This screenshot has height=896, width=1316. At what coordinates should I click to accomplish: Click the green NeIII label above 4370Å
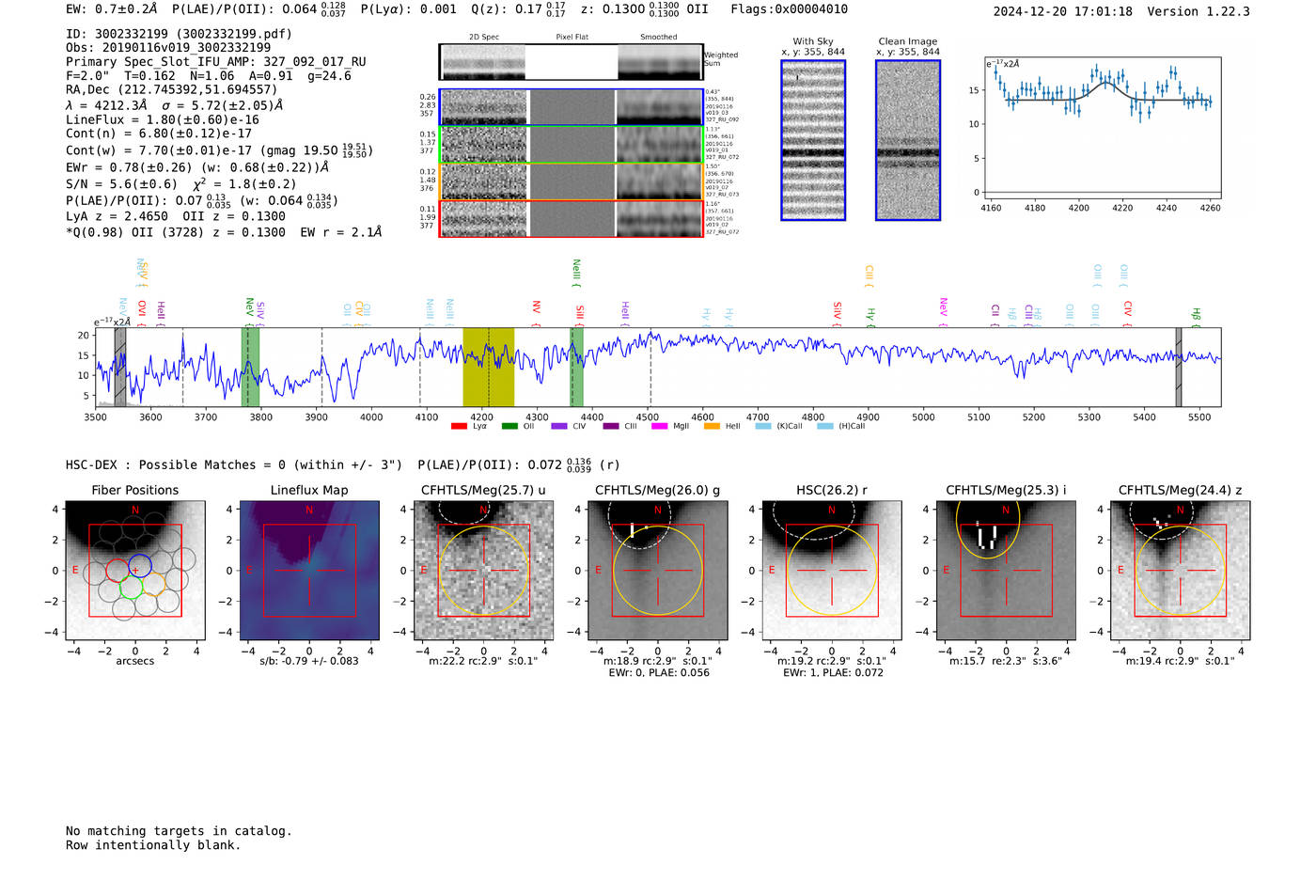[x=576, y=273]
